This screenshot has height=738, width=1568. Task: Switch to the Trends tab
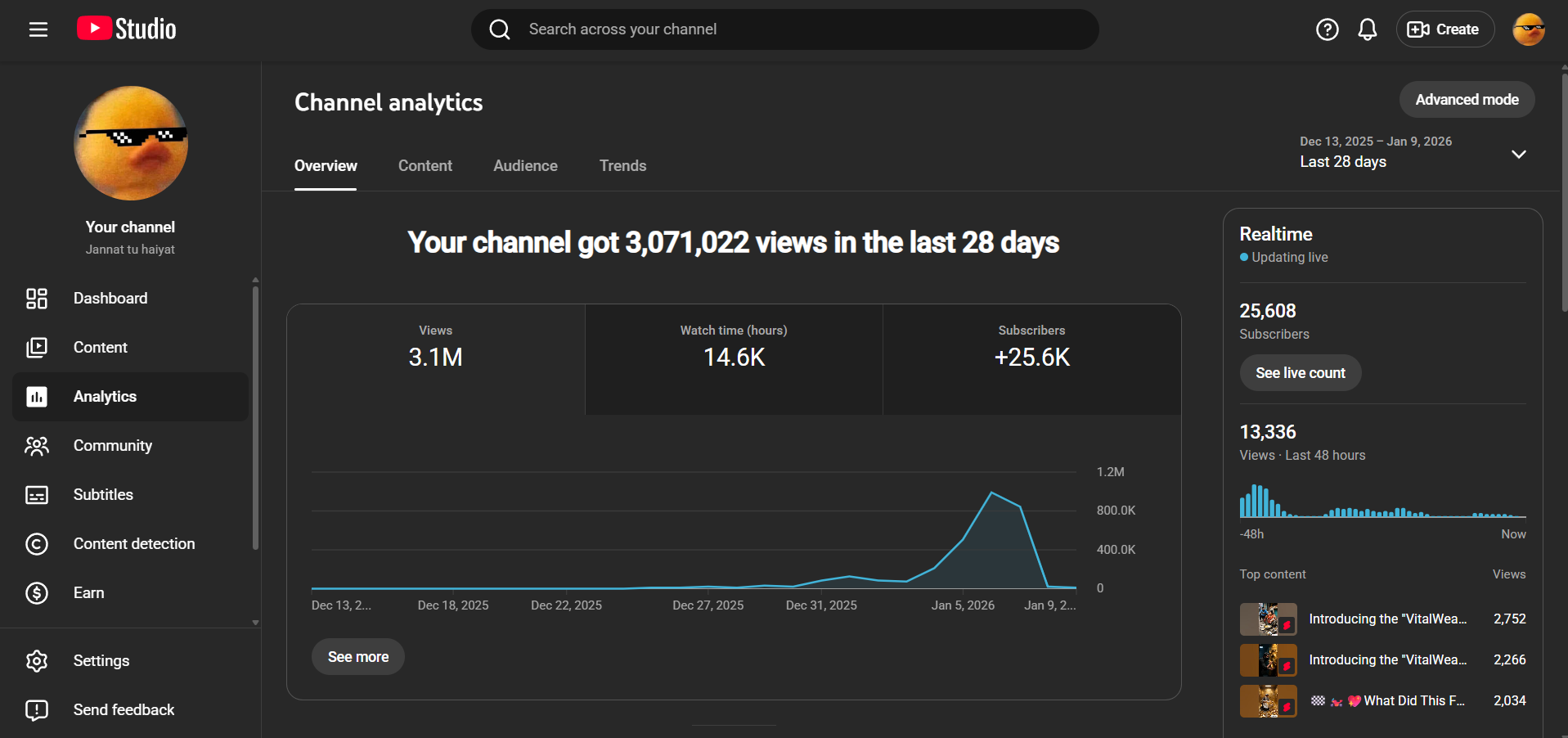pyautogui.click(x=622, y=166)
